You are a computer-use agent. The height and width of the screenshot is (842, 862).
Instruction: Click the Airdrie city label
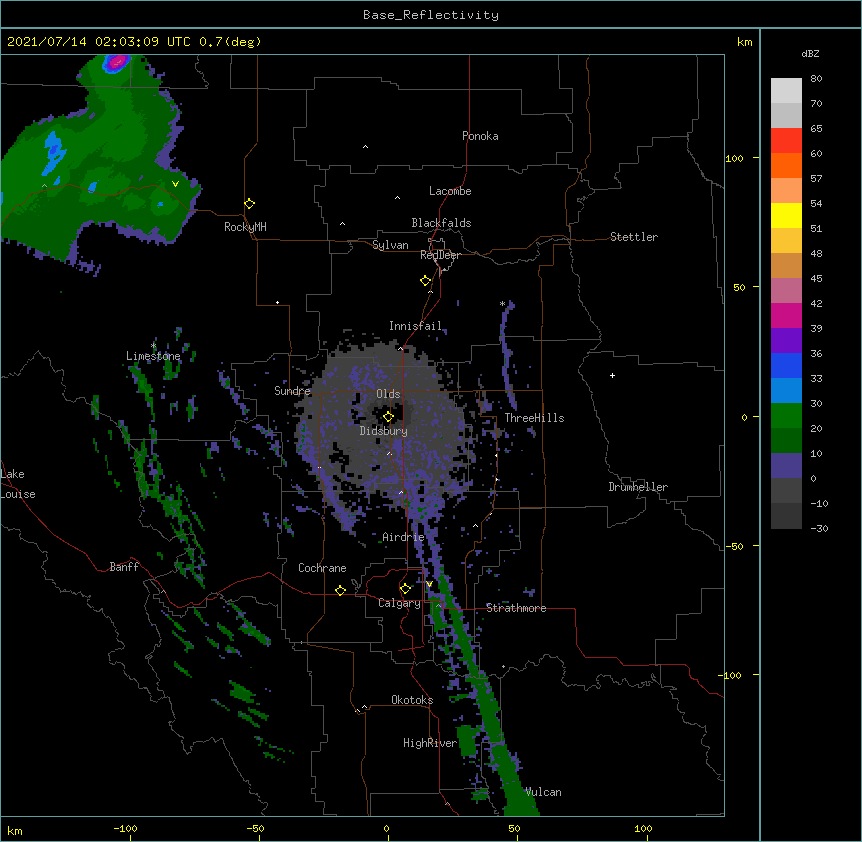coord(403,537)
